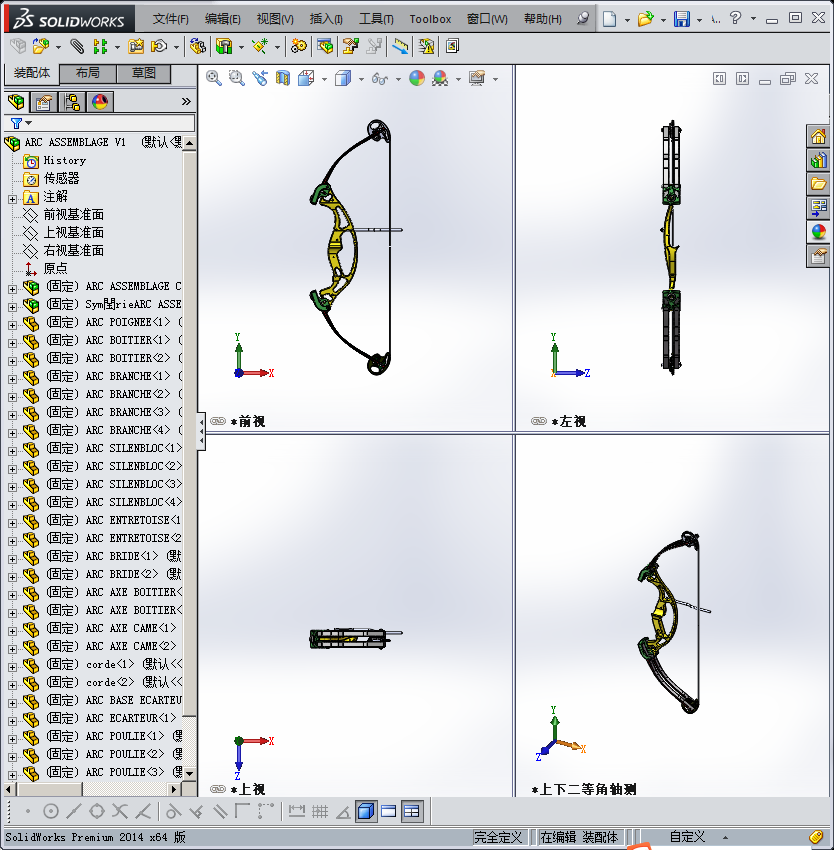Click the Apply Scene icon
Viewport: 834px width, 850px height.
pos(440,79)
